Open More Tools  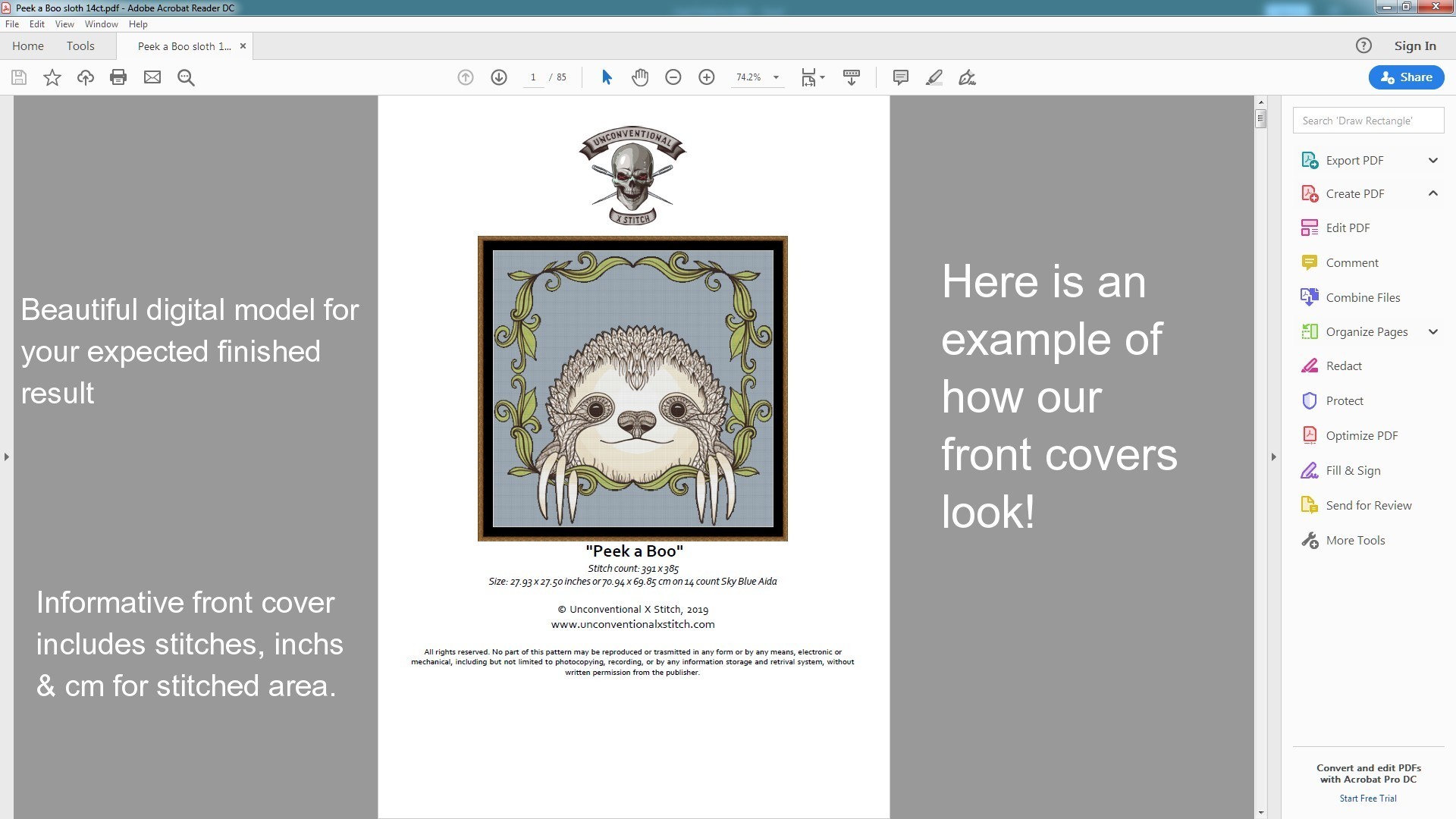pos(1354,541)
